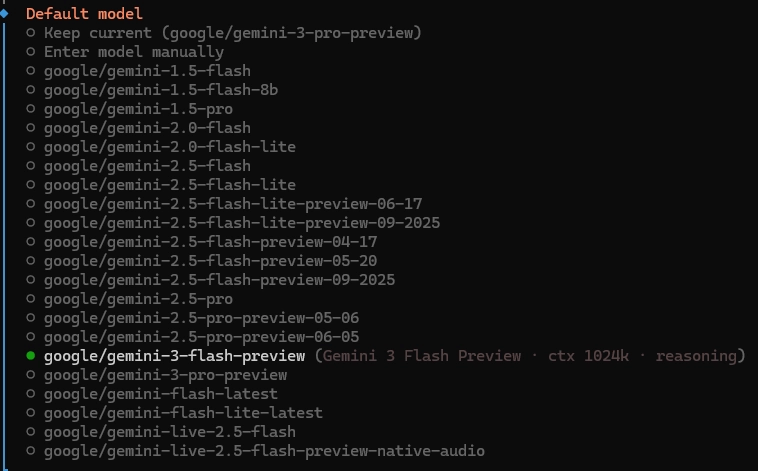Select gemini-2.5-pro-preview-06-05 option

click(201, 337)
